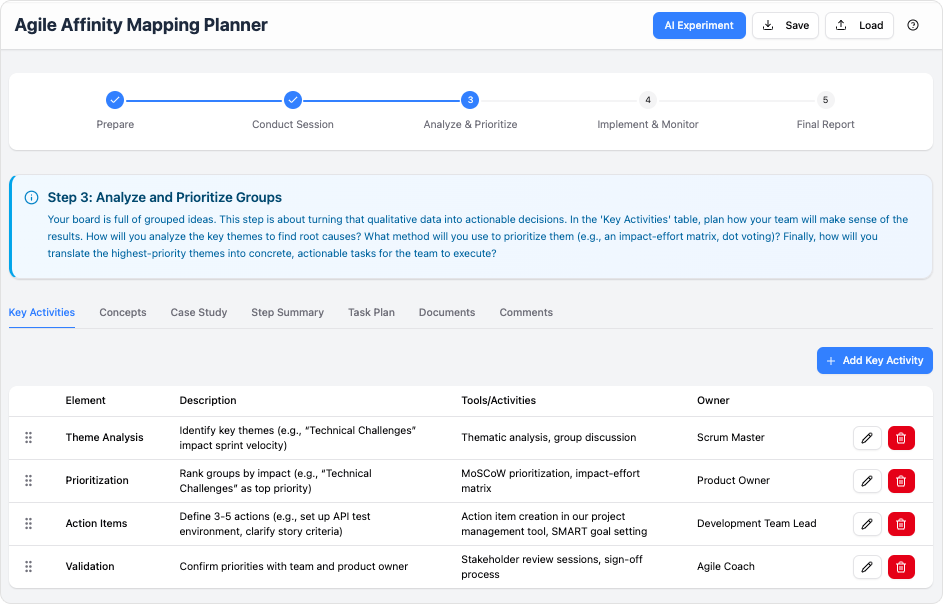
Task: Click the info icon beside Step 3 heading
Action: [31, 197]
